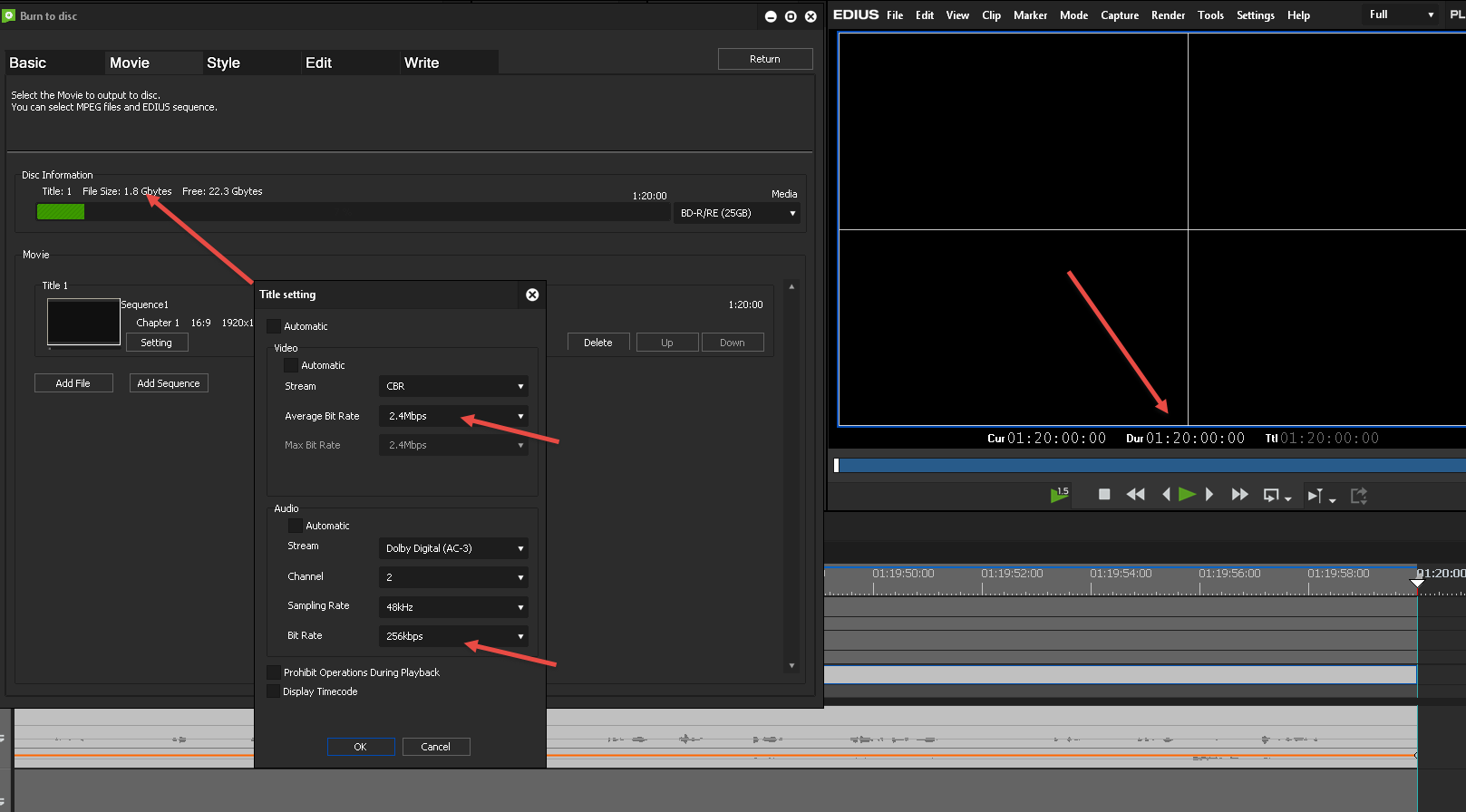Click the Return button
The height and width of the screenshot is (812, 1466).
pyautogui.click(x=765, y=59)
